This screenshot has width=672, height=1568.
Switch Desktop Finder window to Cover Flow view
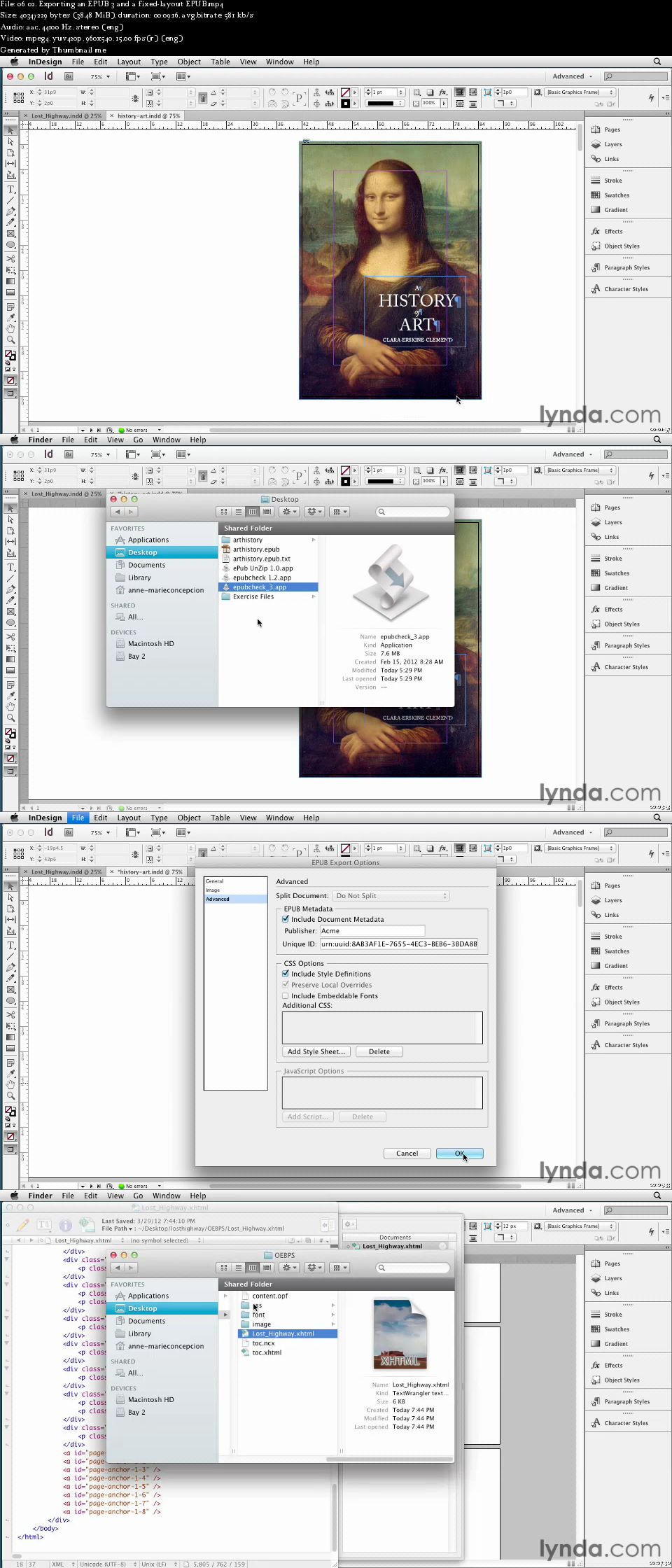coord(267,512)
